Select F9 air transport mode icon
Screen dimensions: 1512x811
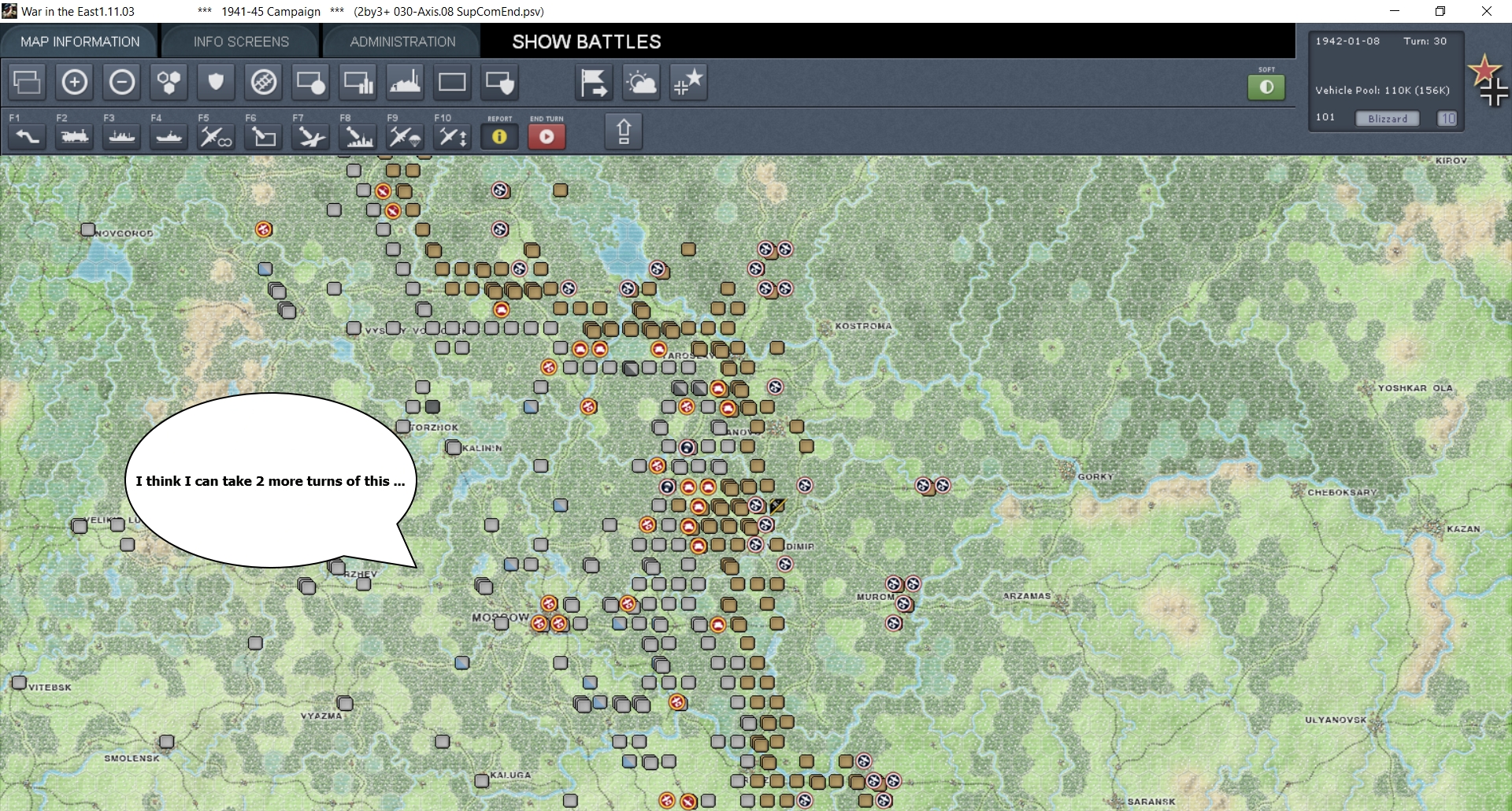(406, 136)
